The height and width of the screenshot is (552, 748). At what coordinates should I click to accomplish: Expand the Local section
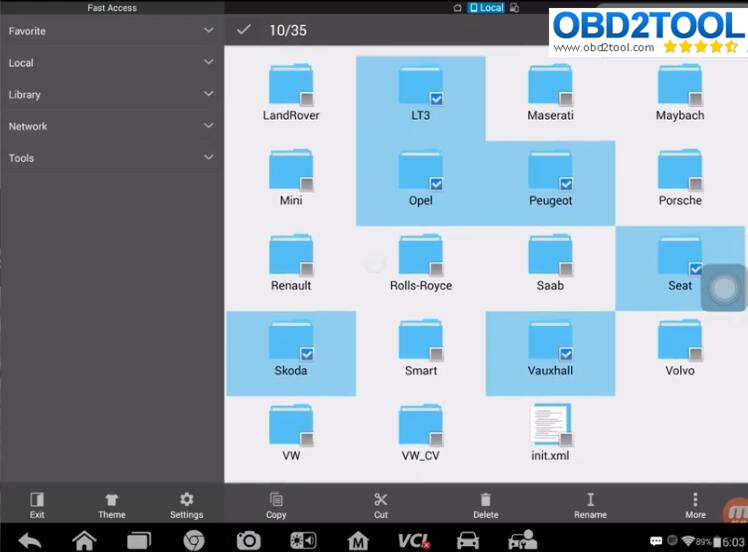tap(112, 62)
